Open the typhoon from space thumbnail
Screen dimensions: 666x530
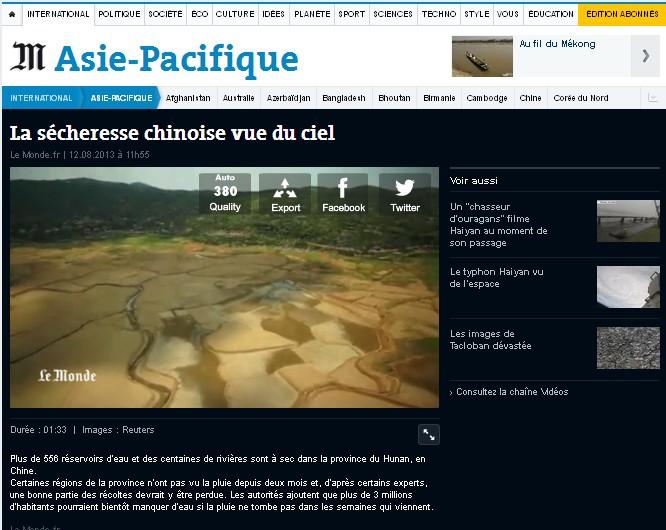pos(628,287)
